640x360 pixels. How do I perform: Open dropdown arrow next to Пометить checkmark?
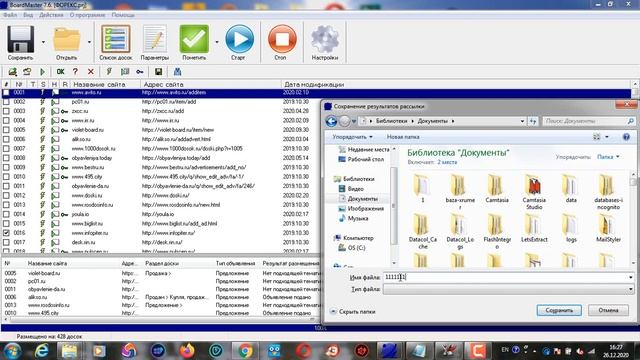(217, 42)
